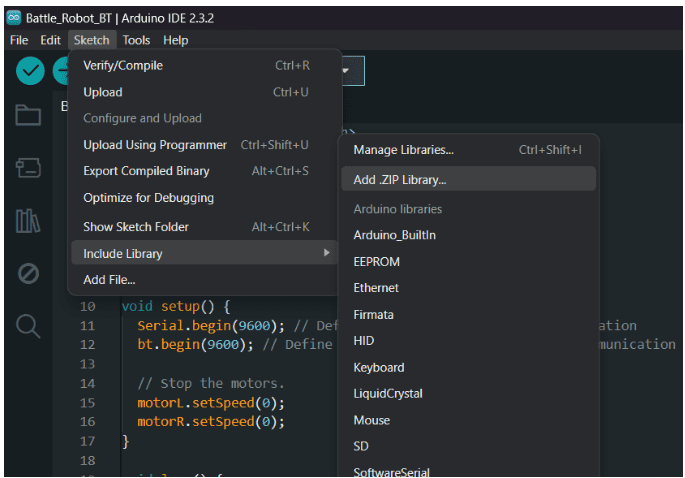Open the Tools menu

(136, 40)
